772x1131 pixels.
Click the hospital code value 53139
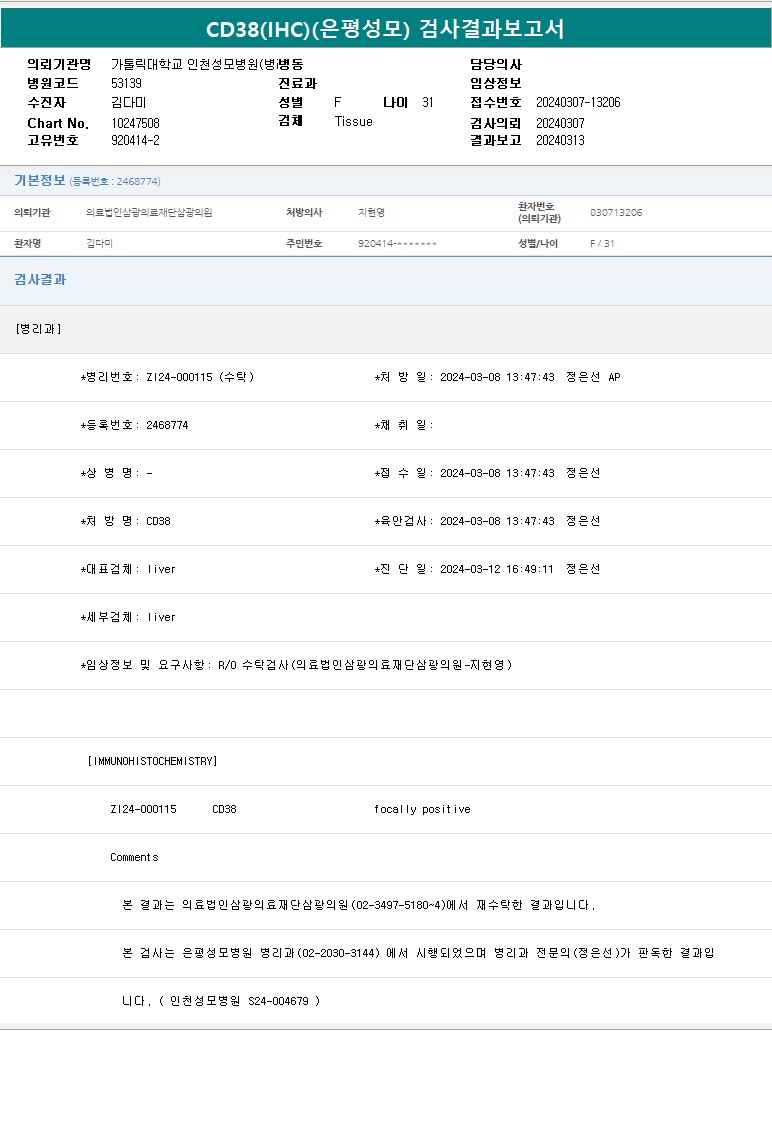(x=126, y=84)
